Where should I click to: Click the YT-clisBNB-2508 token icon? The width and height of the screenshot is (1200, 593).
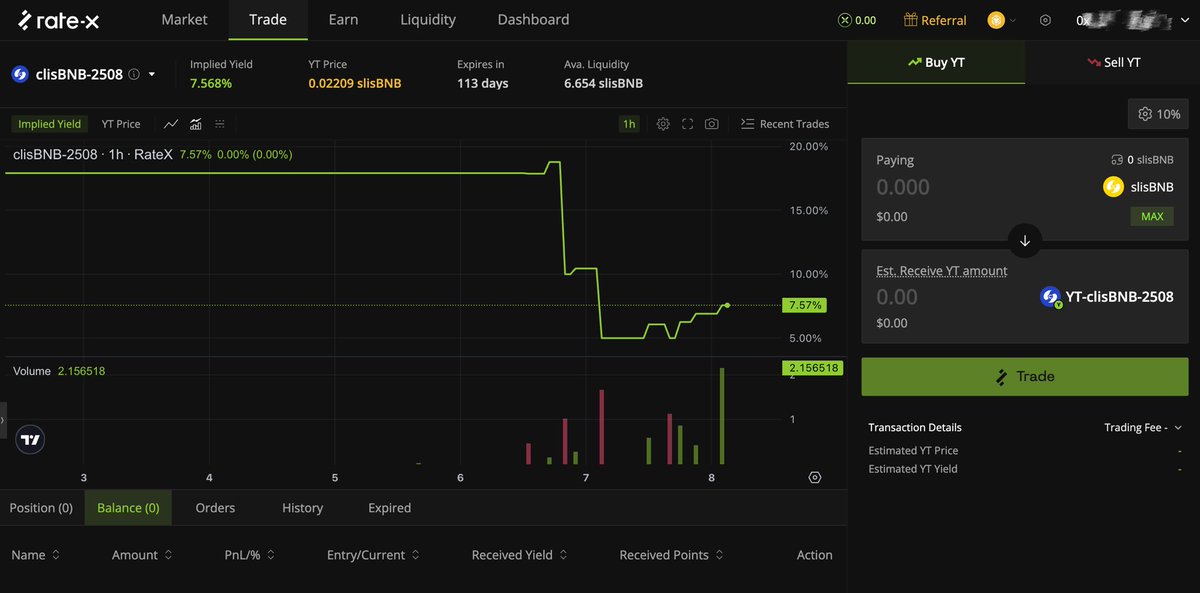click(x=1050, y=297)
